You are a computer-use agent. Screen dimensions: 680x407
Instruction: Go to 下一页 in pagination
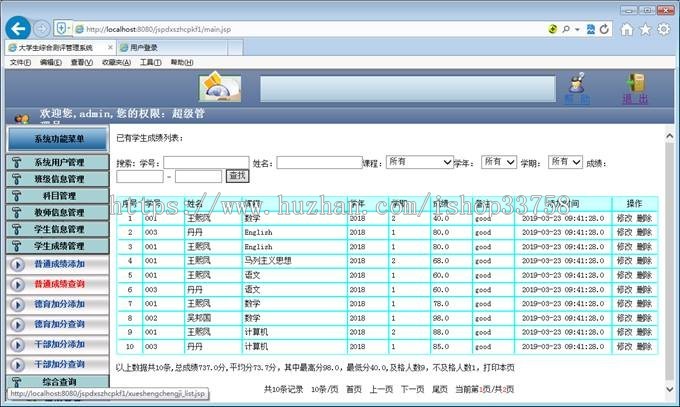click(x=412, y=389)
